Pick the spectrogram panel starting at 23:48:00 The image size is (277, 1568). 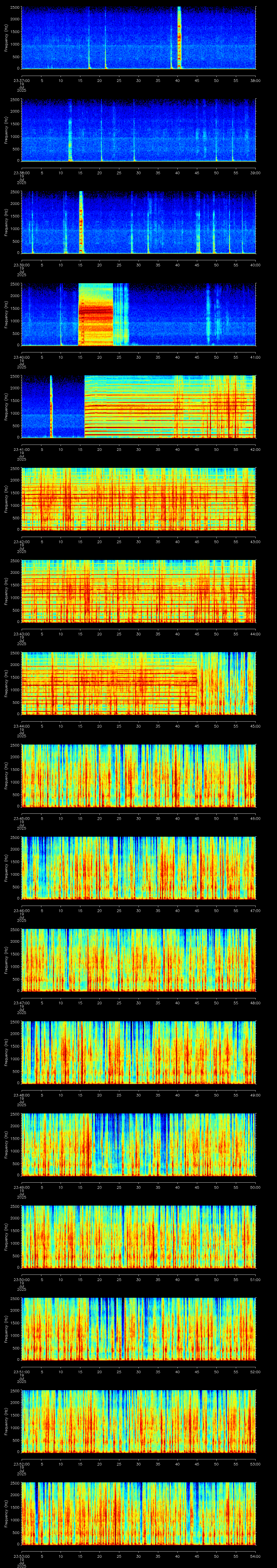point(139,1052)
